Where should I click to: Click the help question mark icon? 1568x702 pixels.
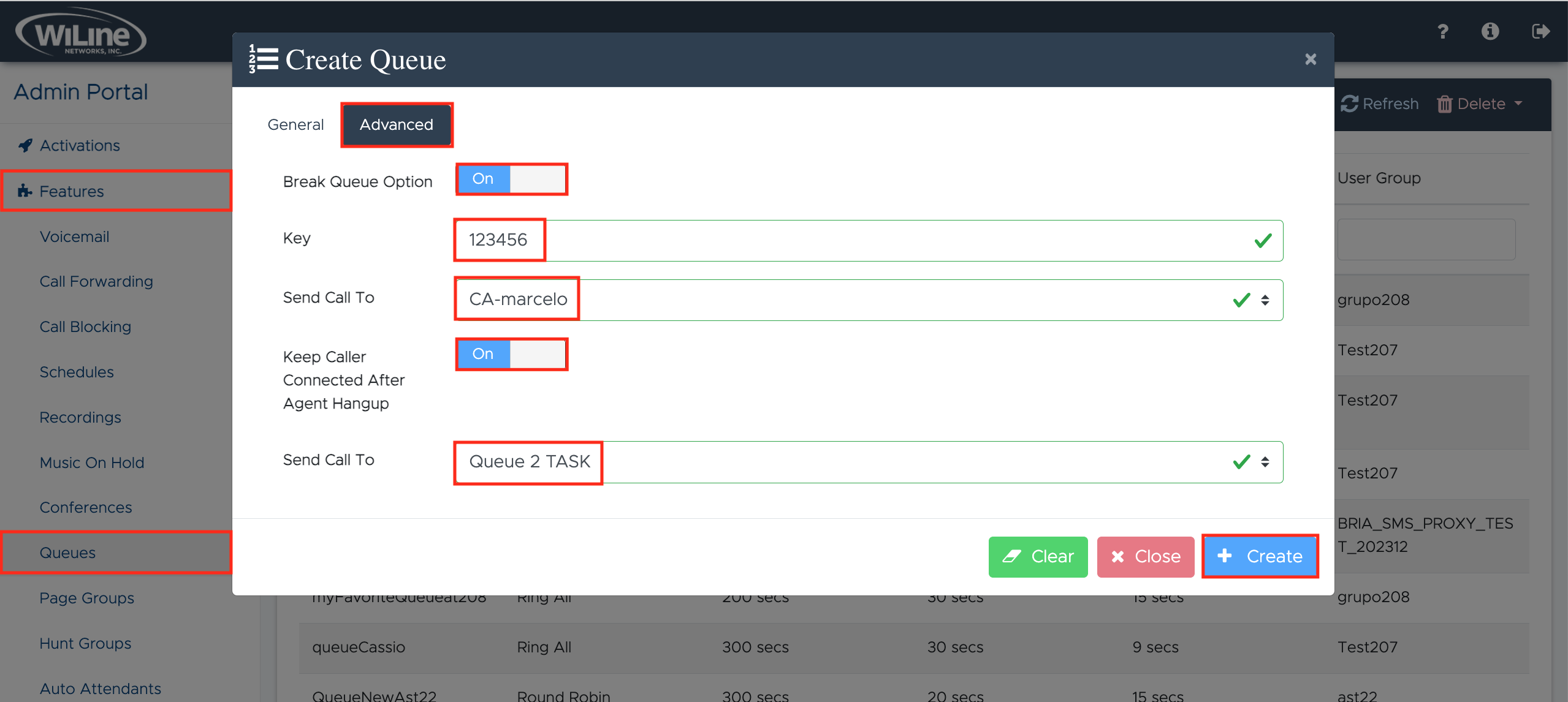coord(1442,31)
